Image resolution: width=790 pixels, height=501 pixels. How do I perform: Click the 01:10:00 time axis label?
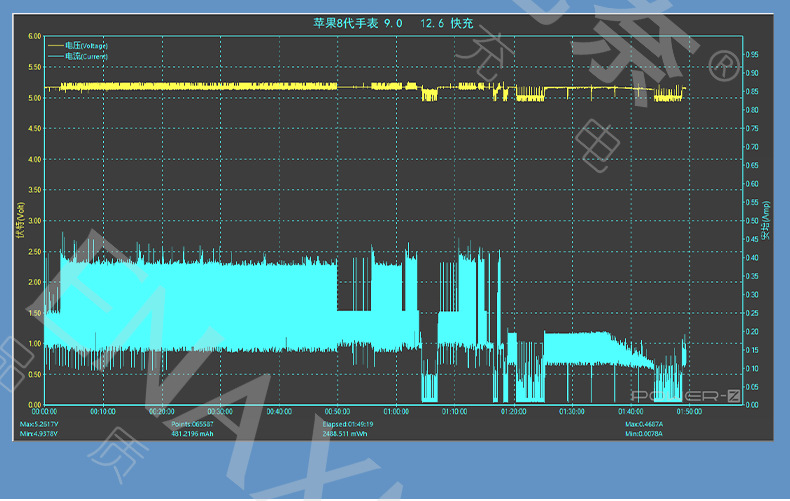(x=454, y=412)
